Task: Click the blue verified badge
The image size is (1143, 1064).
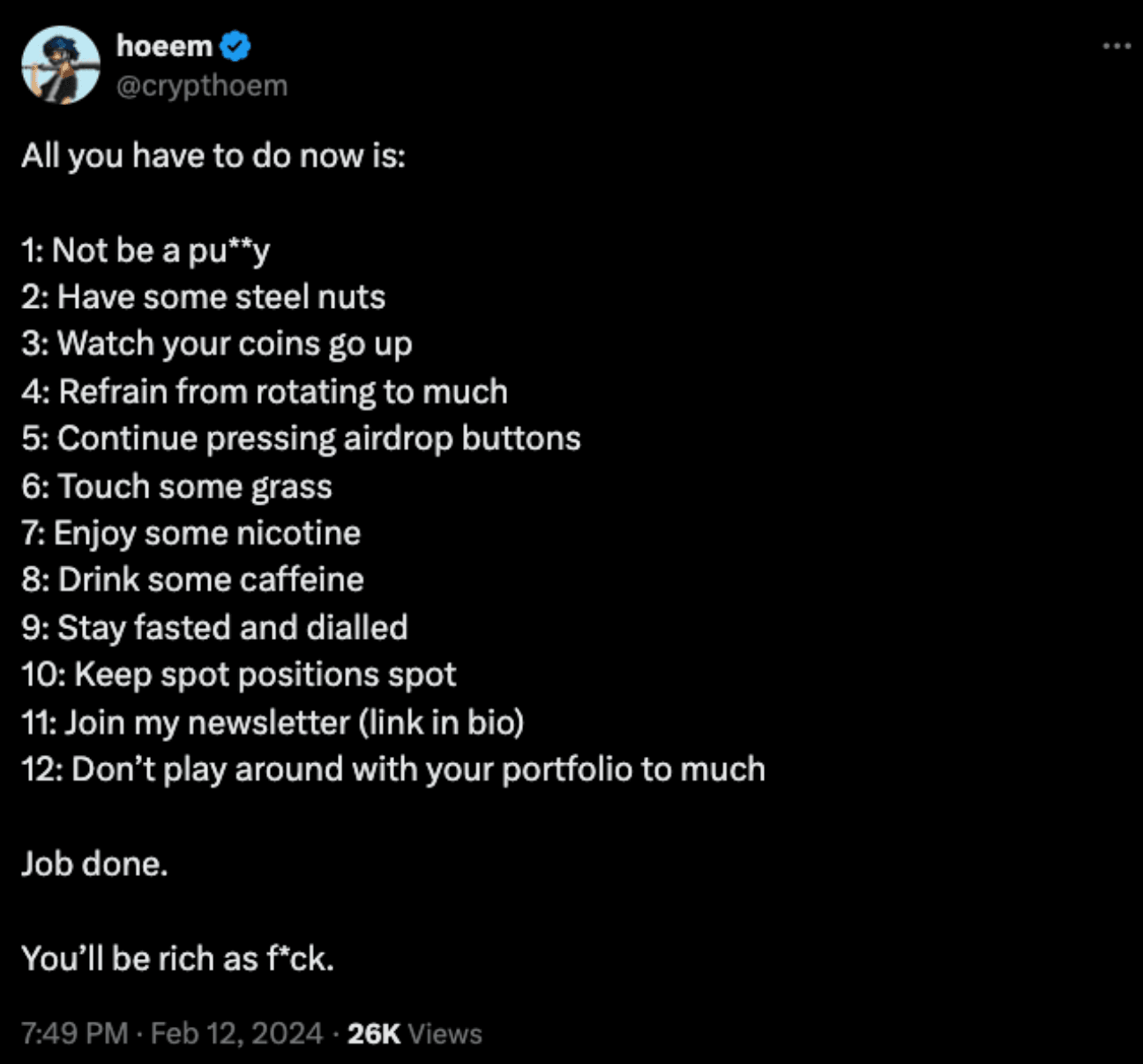Action: point(235,47)
